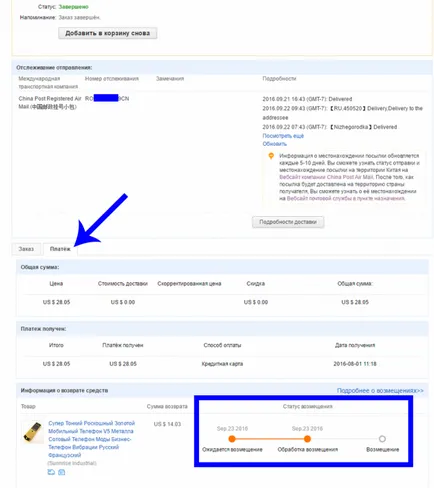Viewport: 434px width, 488px height.
Task: Click the 'Посмотреть ещё' tracking link
Action: (283, 136)
